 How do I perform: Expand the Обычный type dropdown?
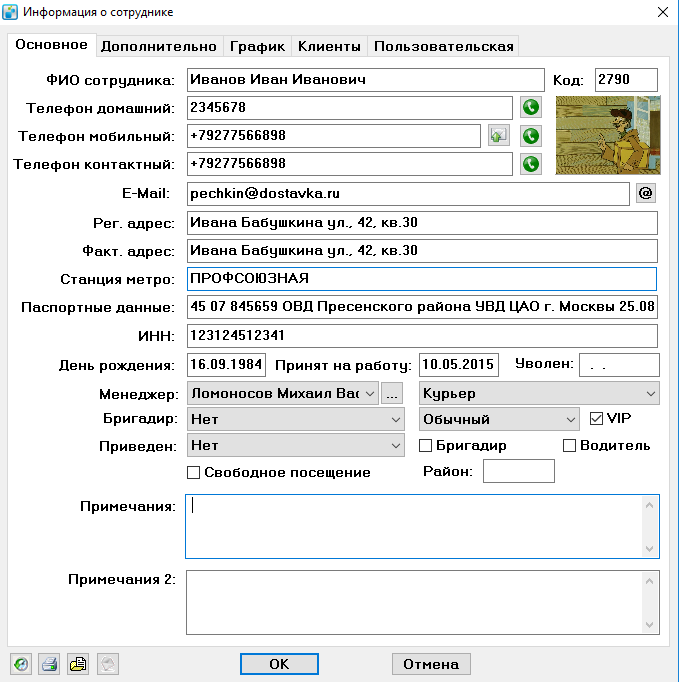[499, 419]
